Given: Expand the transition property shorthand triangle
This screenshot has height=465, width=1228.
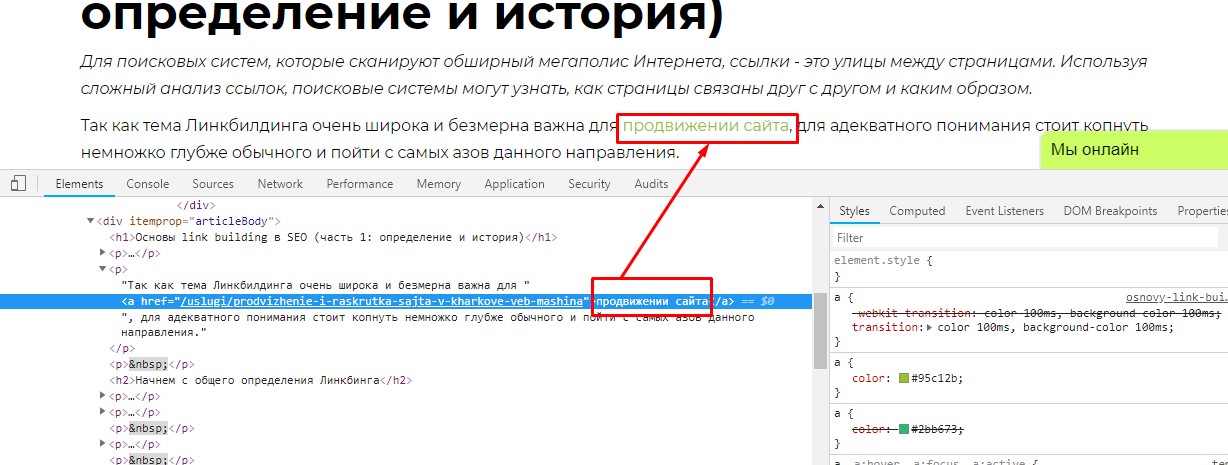Looking at the screenshot, I should (931, 327).
